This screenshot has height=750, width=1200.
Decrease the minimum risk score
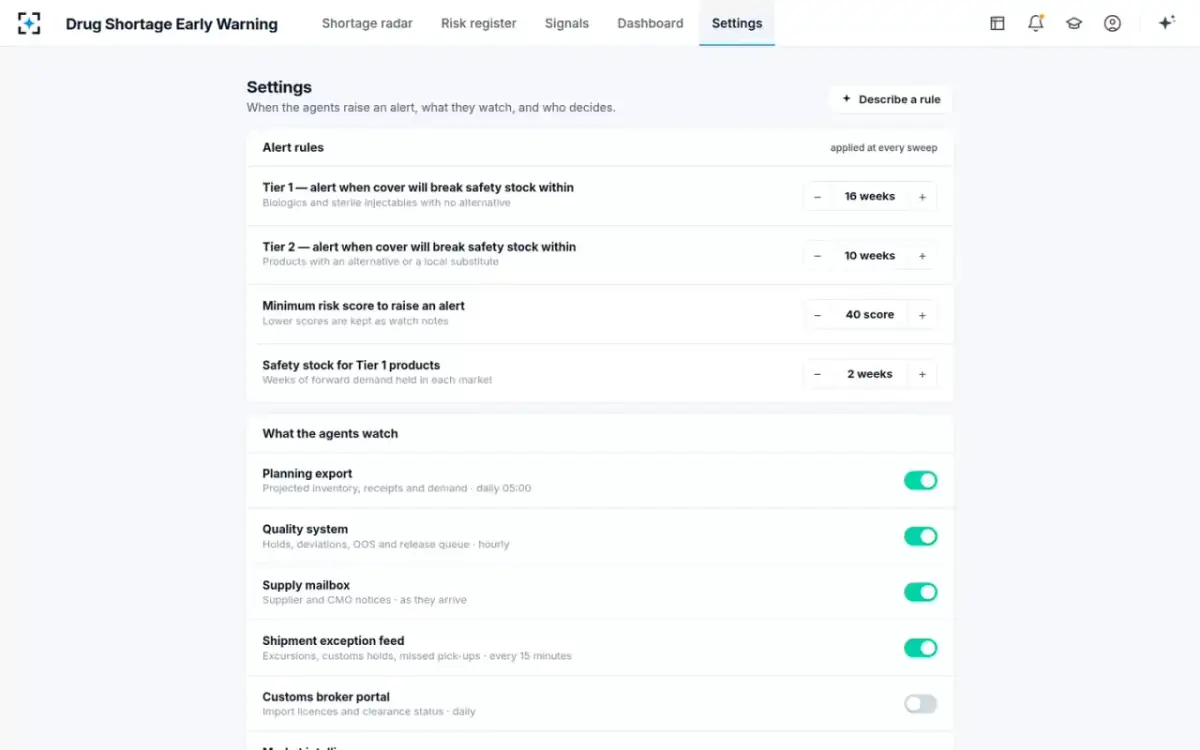pyautogui.click(x=817, y=315)
